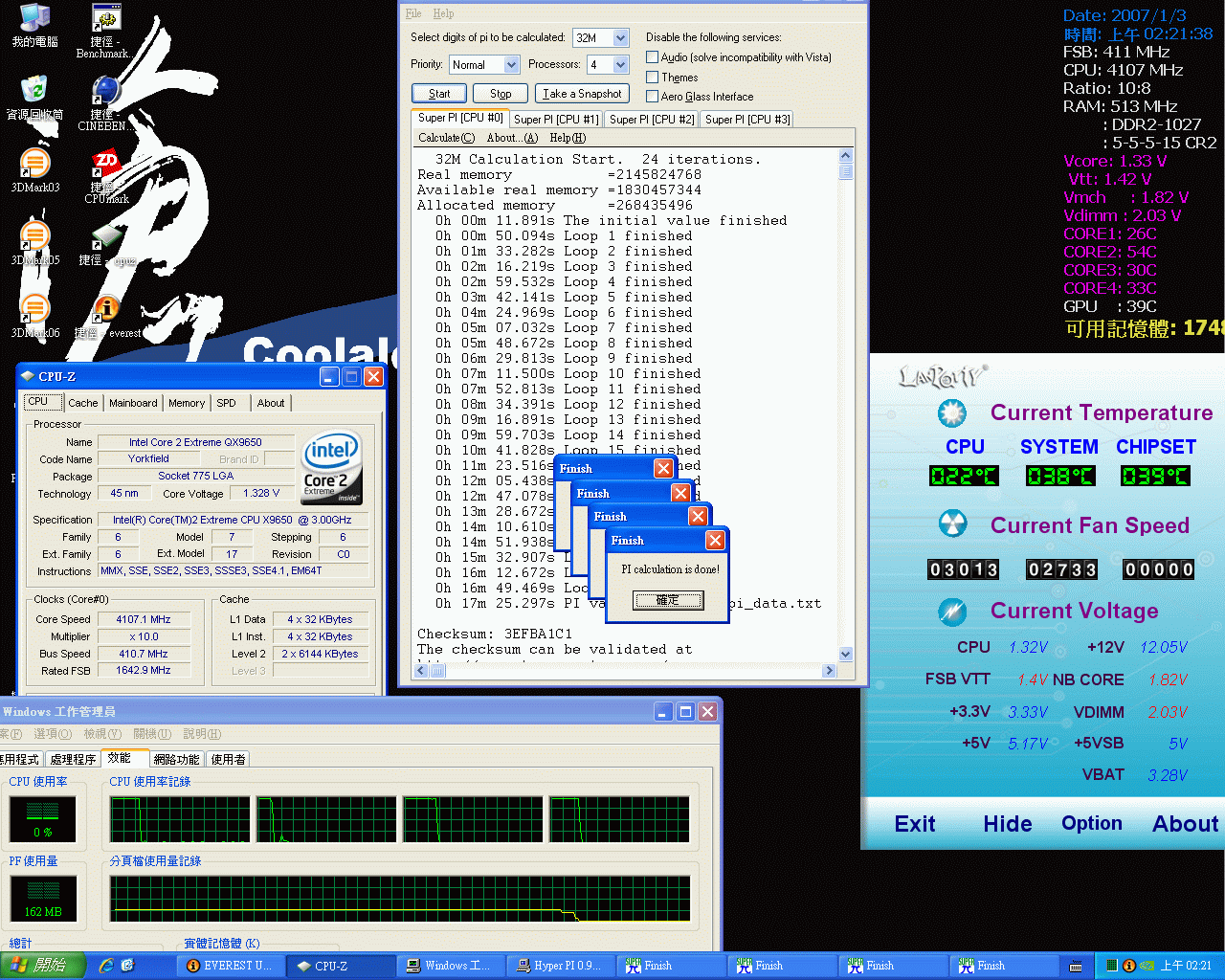Switch to the 處理程序 tab in Task Manager
Screen dimensions: 1225x980
tap(74, 759)
